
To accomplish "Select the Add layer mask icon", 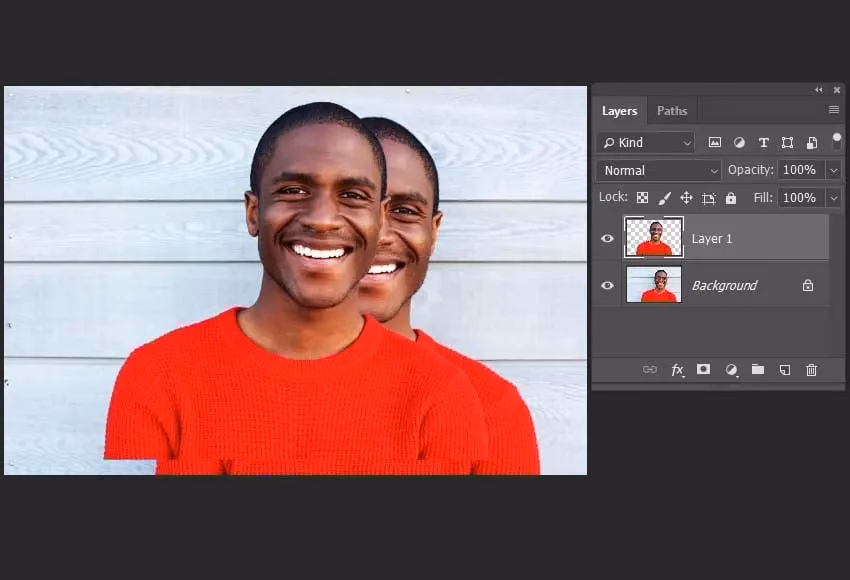I will click(704, 370).
